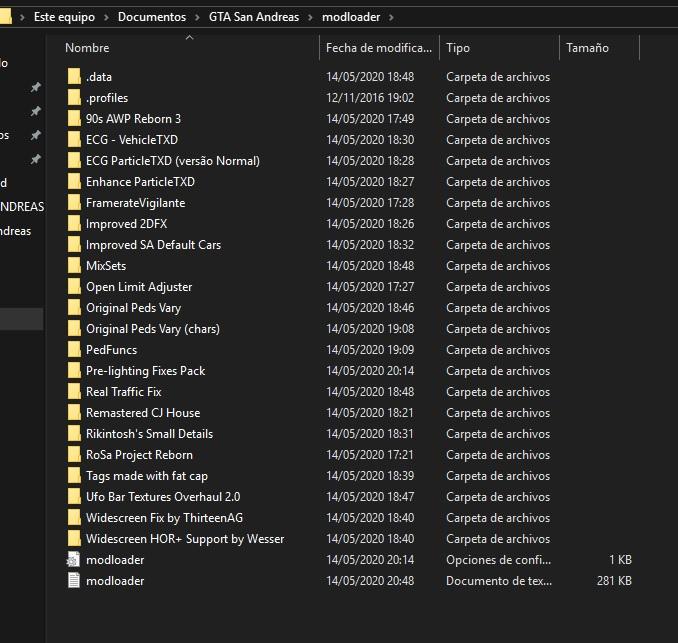The height and width of the screenshot is (643, 678).
Task: Navigate to GTA San Andreas breadcrumb
Action: point(254,17)
